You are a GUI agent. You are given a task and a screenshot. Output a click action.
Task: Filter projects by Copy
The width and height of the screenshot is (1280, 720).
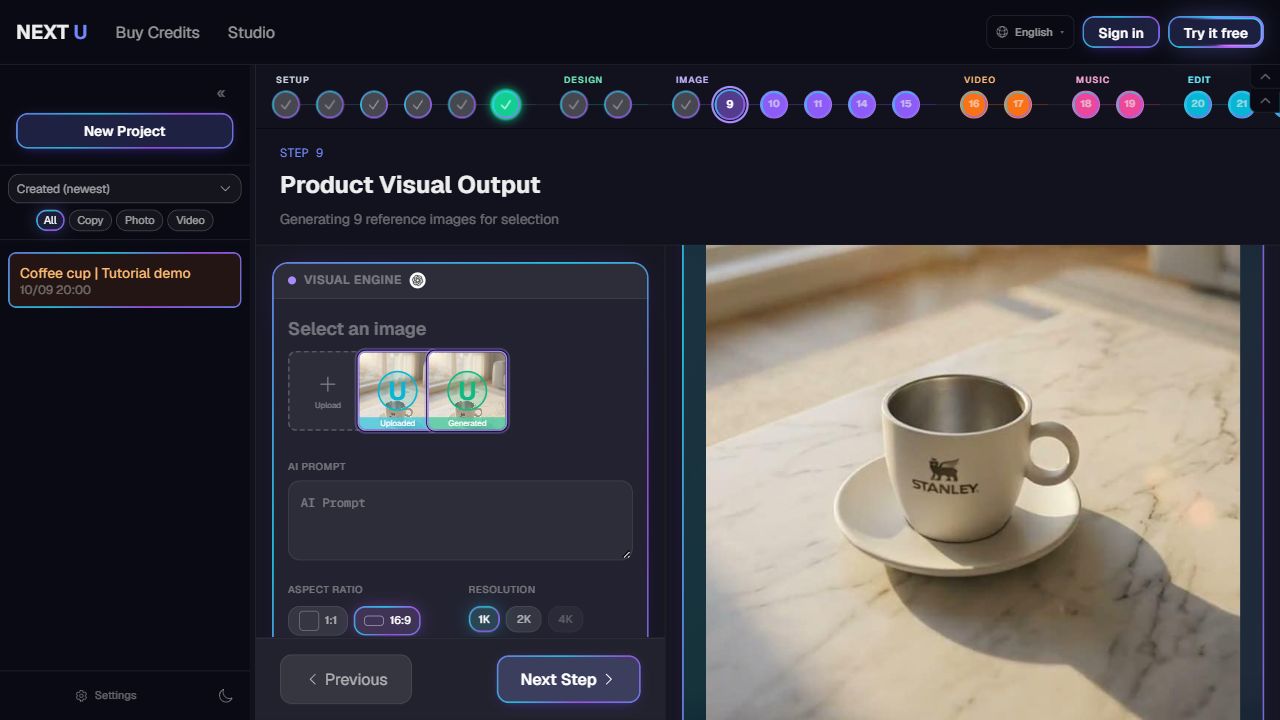point(90,220)
